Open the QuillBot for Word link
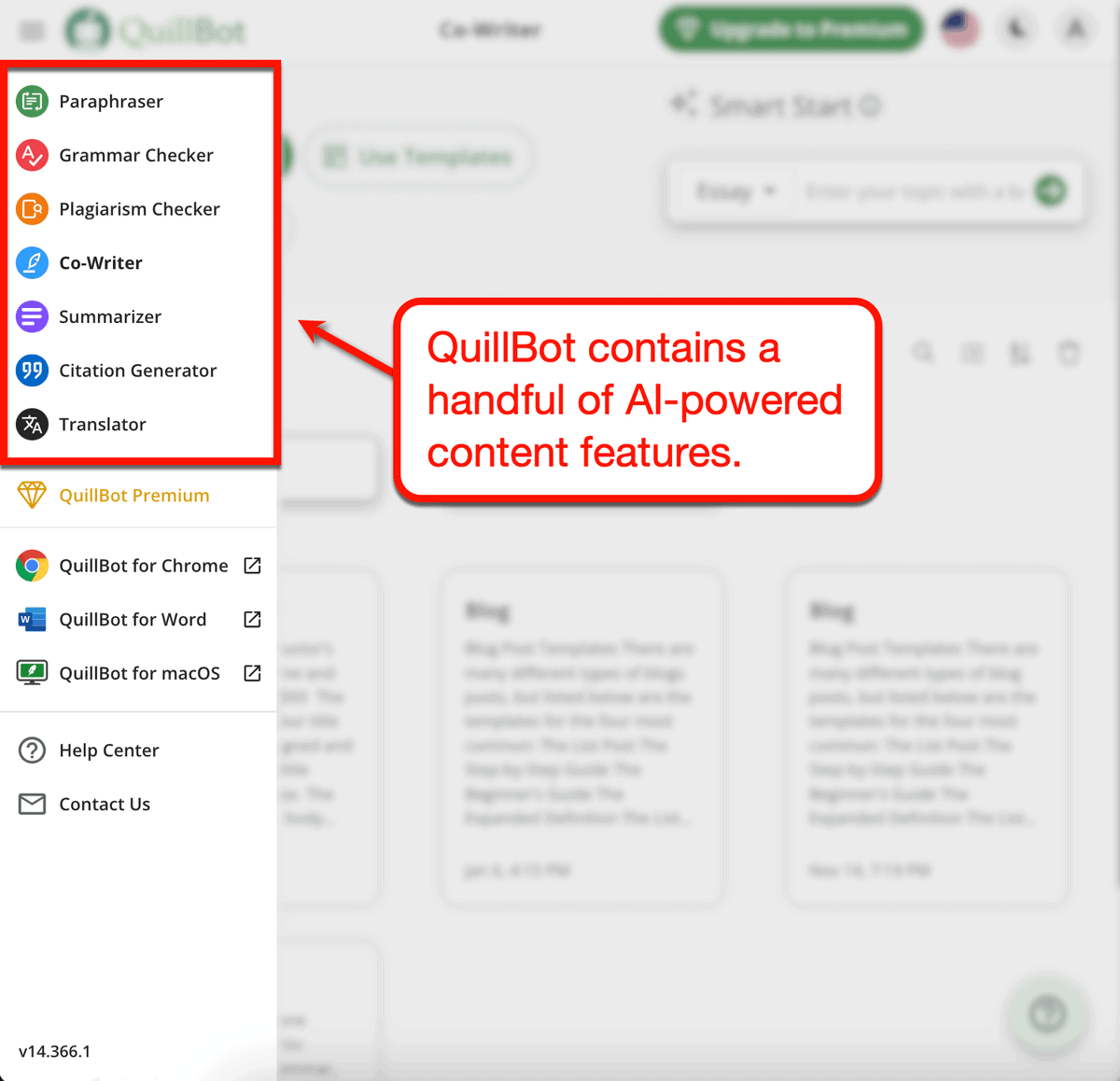Image resolution: width=1120 pixels, height=1081 pixels. click(x=133, y=619)
